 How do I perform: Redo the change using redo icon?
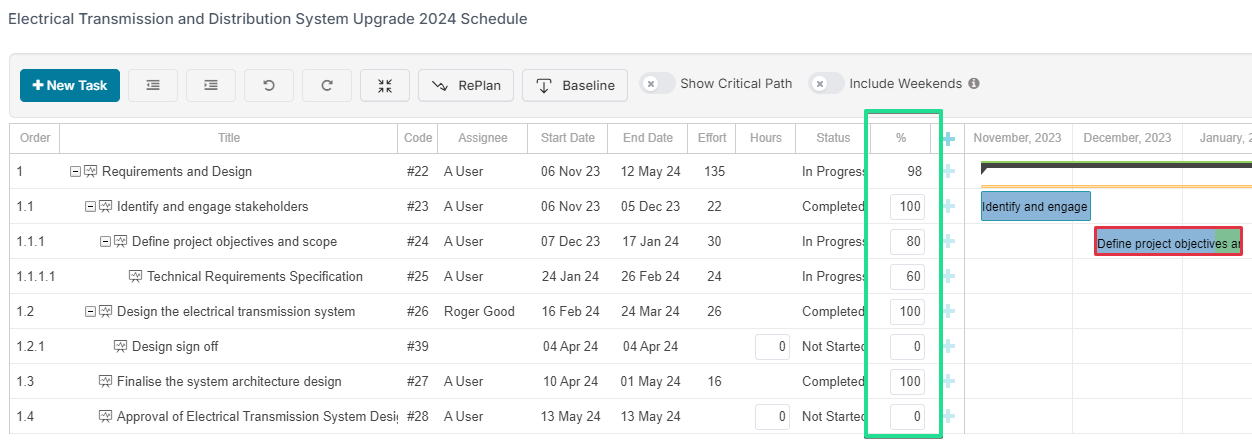tap(327, 86)
